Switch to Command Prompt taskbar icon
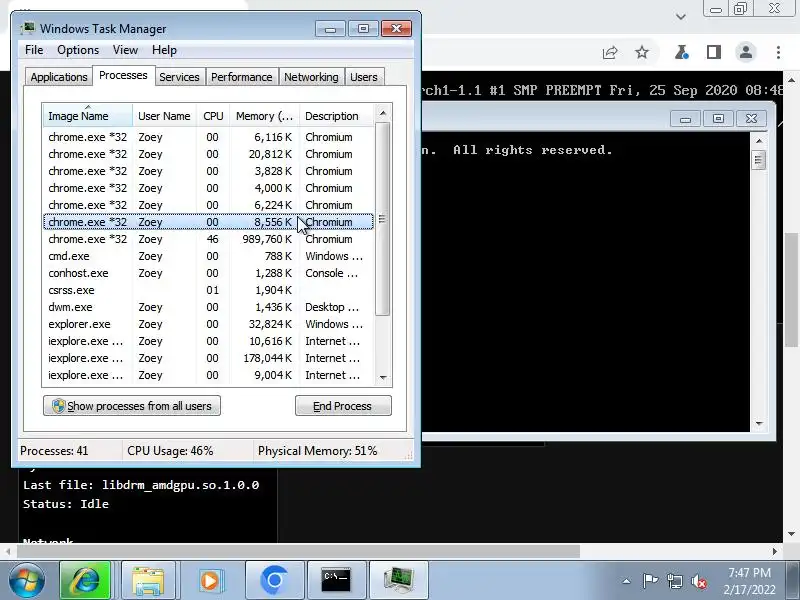This screenshot has height=600, width=800. pyautogui.click(x=336, y=580)
